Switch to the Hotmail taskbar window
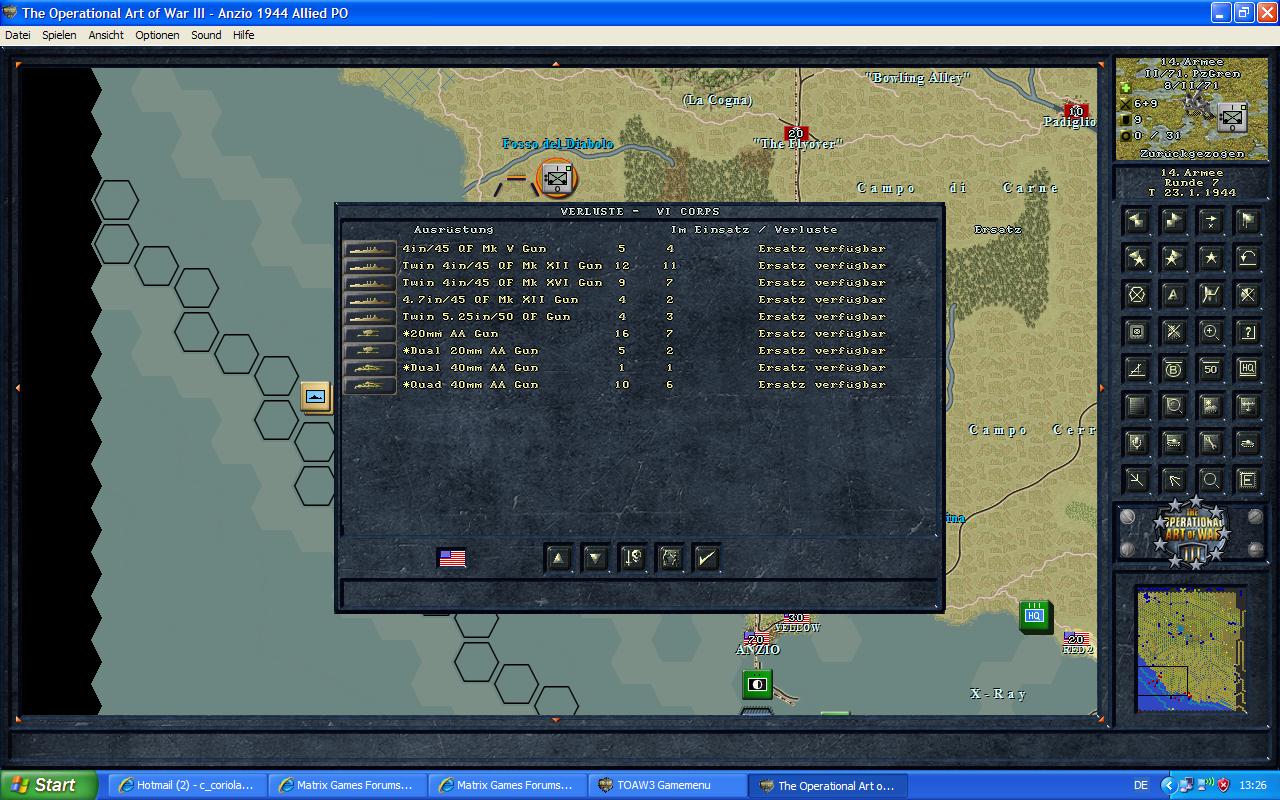 (188, 785)
